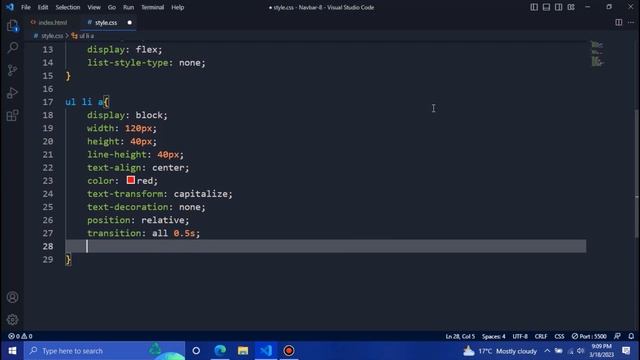The height and width of the screenshot is (360, 640).
Task: Change CRLF end-of-line sequence
Action: coord(541,336)
